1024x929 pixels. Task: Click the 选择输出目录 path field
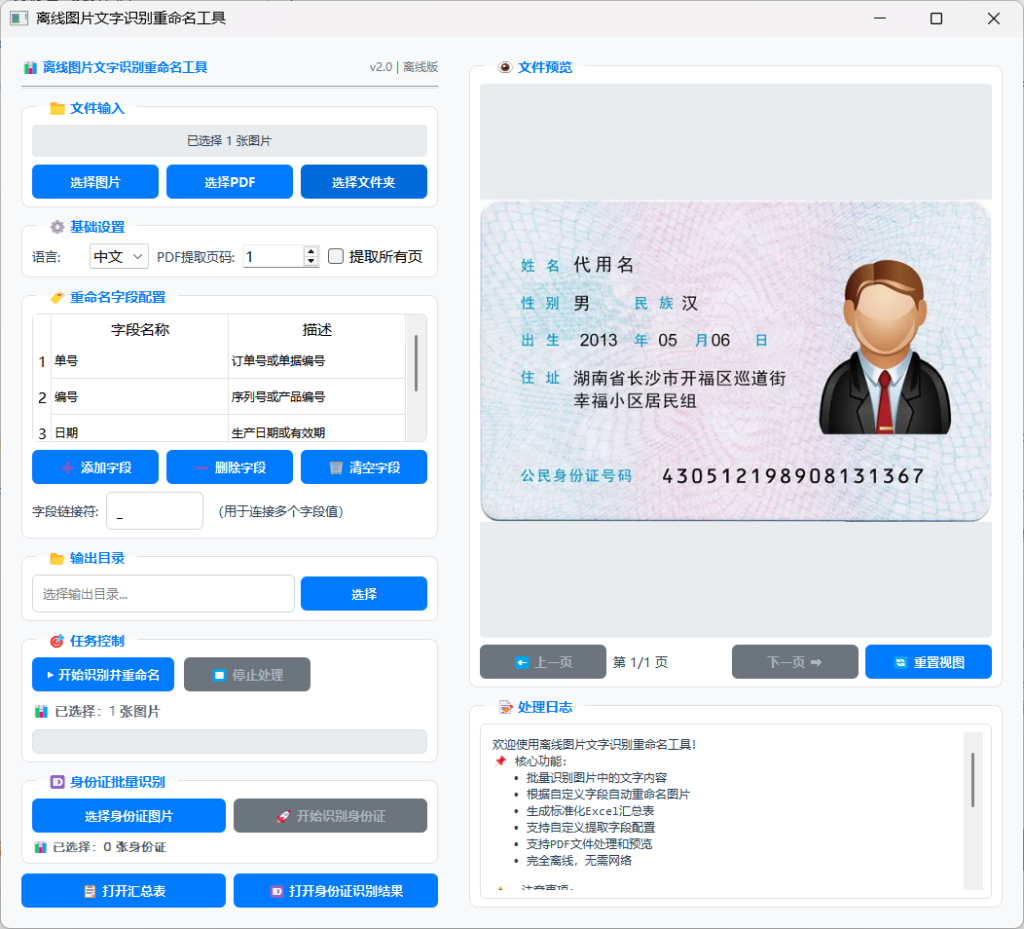tap(163, 593)
